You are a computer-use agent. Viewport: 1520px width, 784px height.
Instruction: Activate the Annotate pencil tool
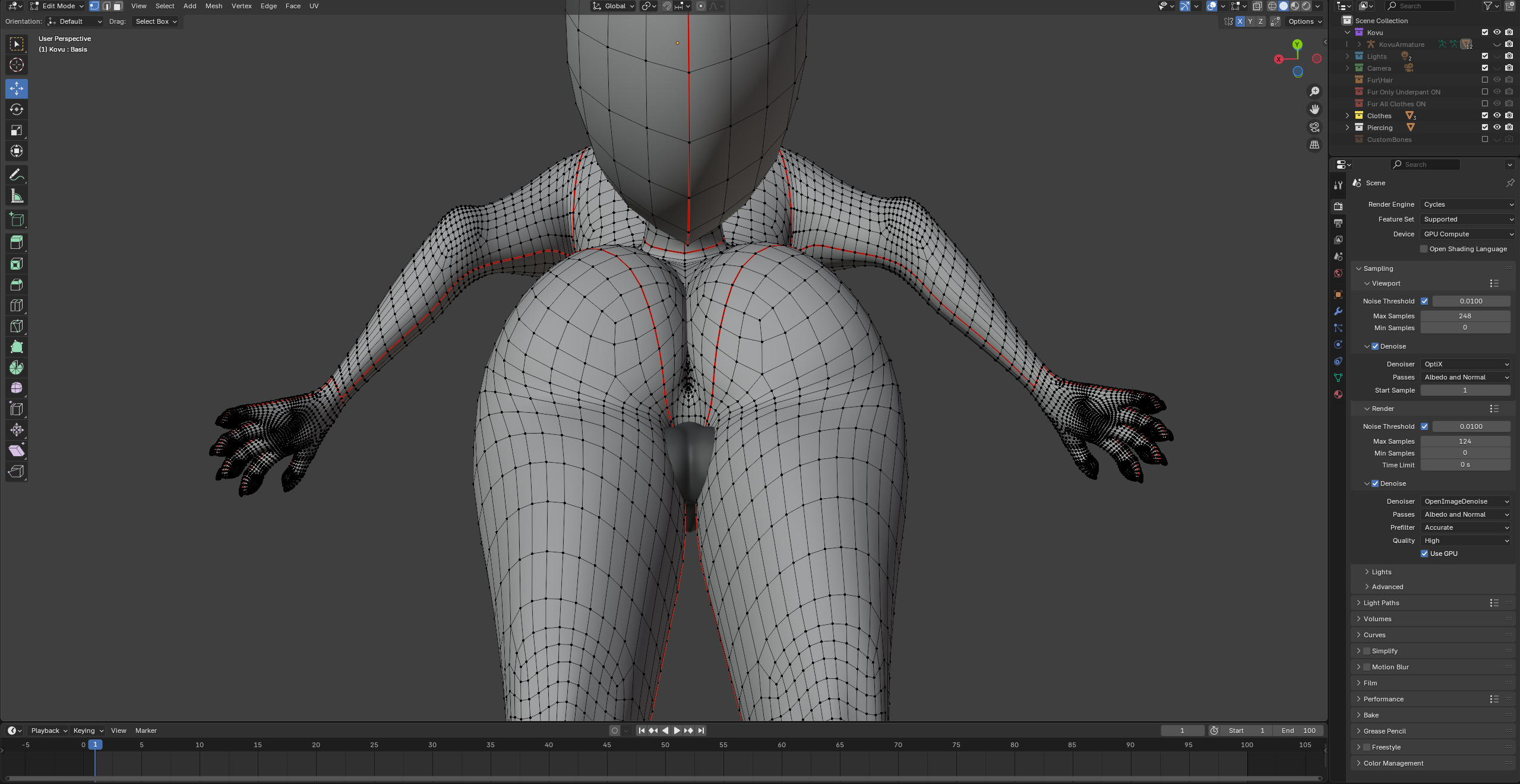17,175
